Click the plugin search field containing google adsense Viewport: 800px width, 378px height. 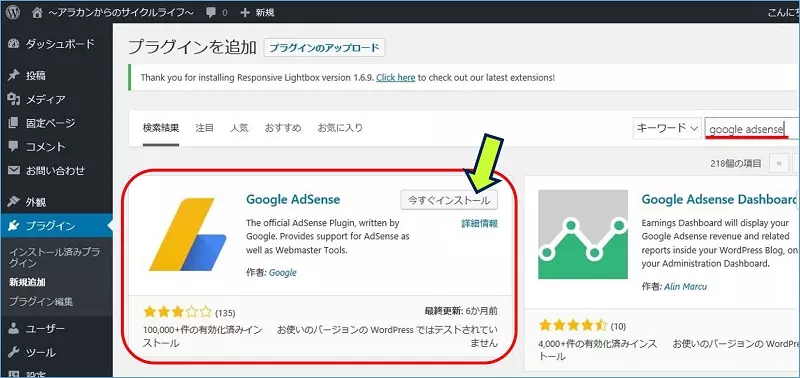click(752, 129)
